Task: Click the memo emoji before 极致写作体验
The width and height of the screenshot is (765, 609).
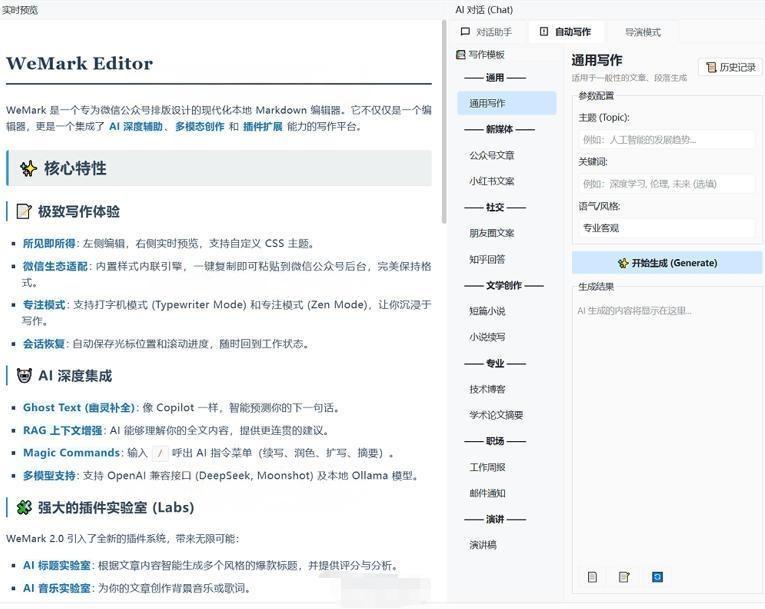Action: point(24,211)
